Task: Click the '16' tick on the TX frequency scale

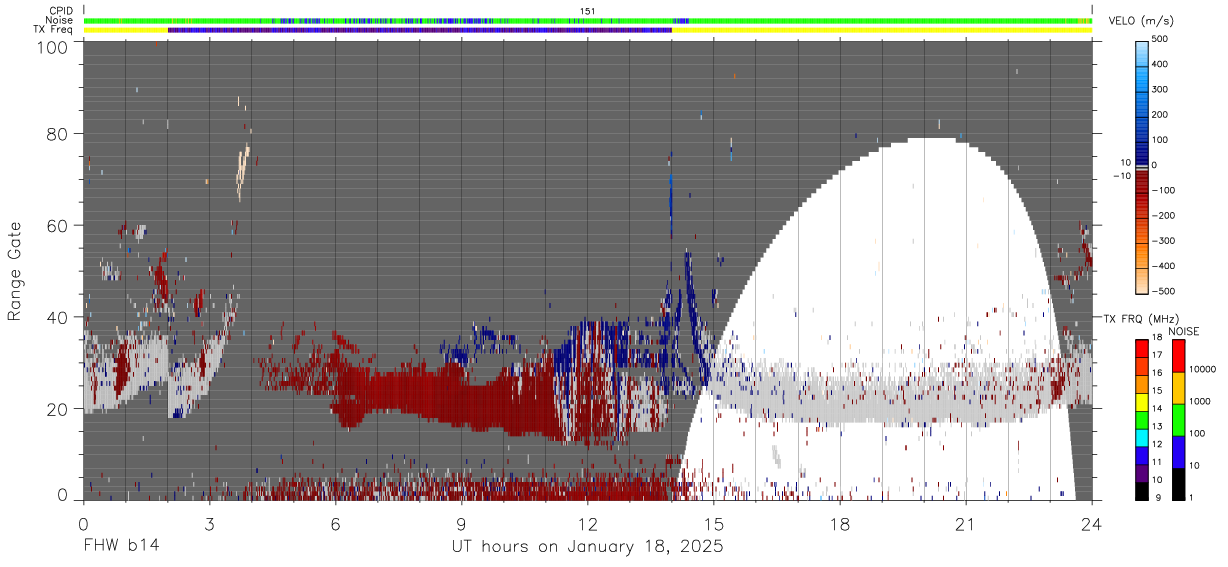Action: point(1159,375)
